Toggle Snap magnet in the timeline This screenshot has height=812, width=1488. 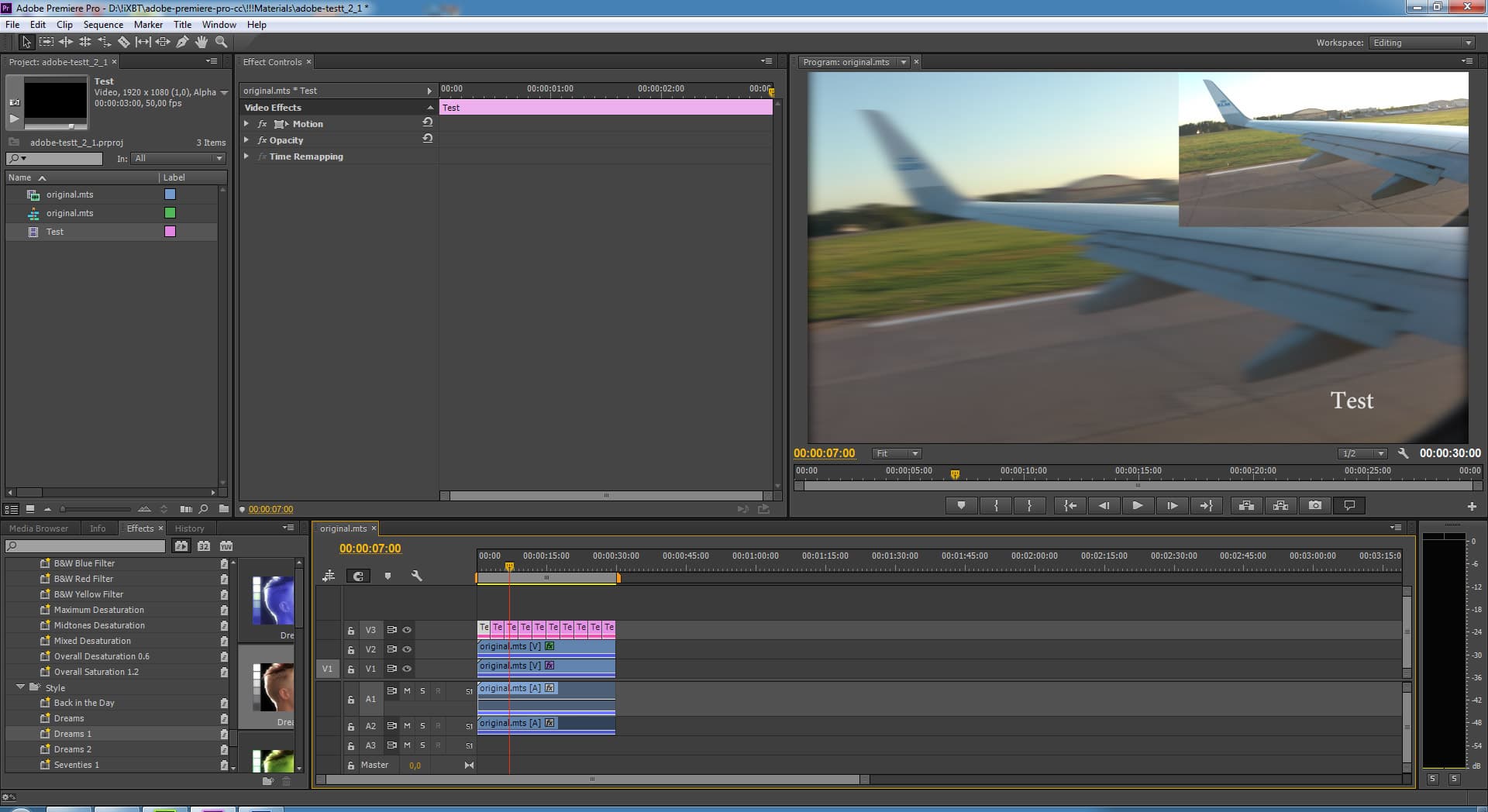[358, 576]
